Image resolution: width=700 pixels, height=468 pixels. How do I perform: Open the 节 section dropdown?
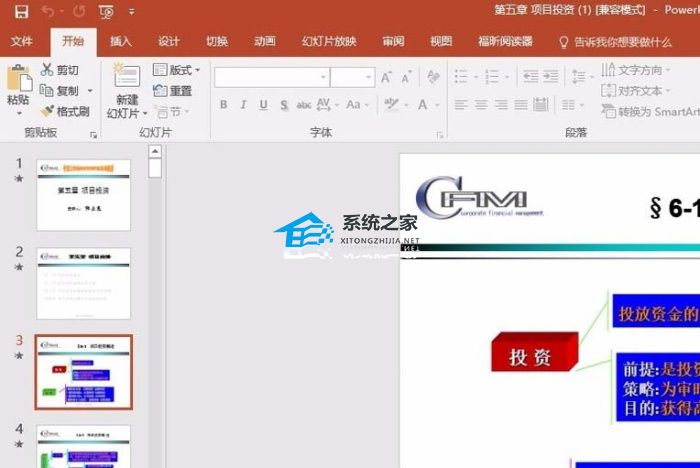[171, 112]
